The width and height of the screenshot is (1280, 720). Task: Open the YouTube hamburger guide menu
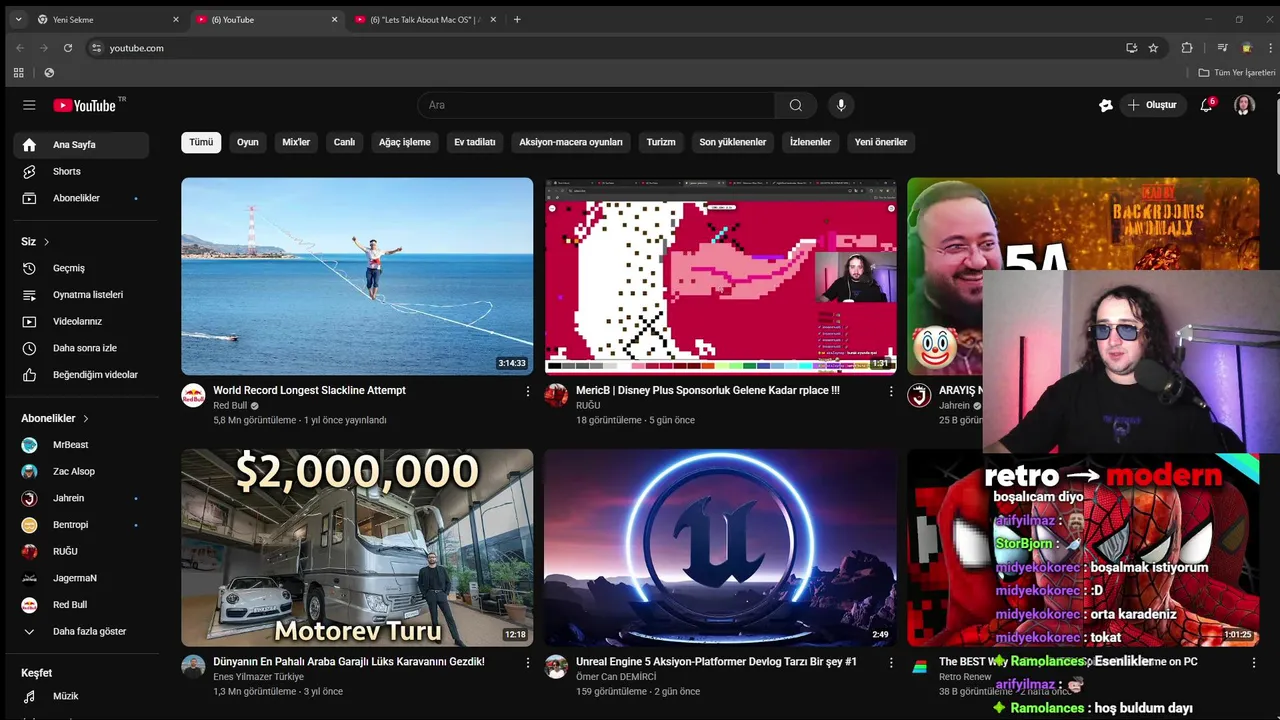29,105
